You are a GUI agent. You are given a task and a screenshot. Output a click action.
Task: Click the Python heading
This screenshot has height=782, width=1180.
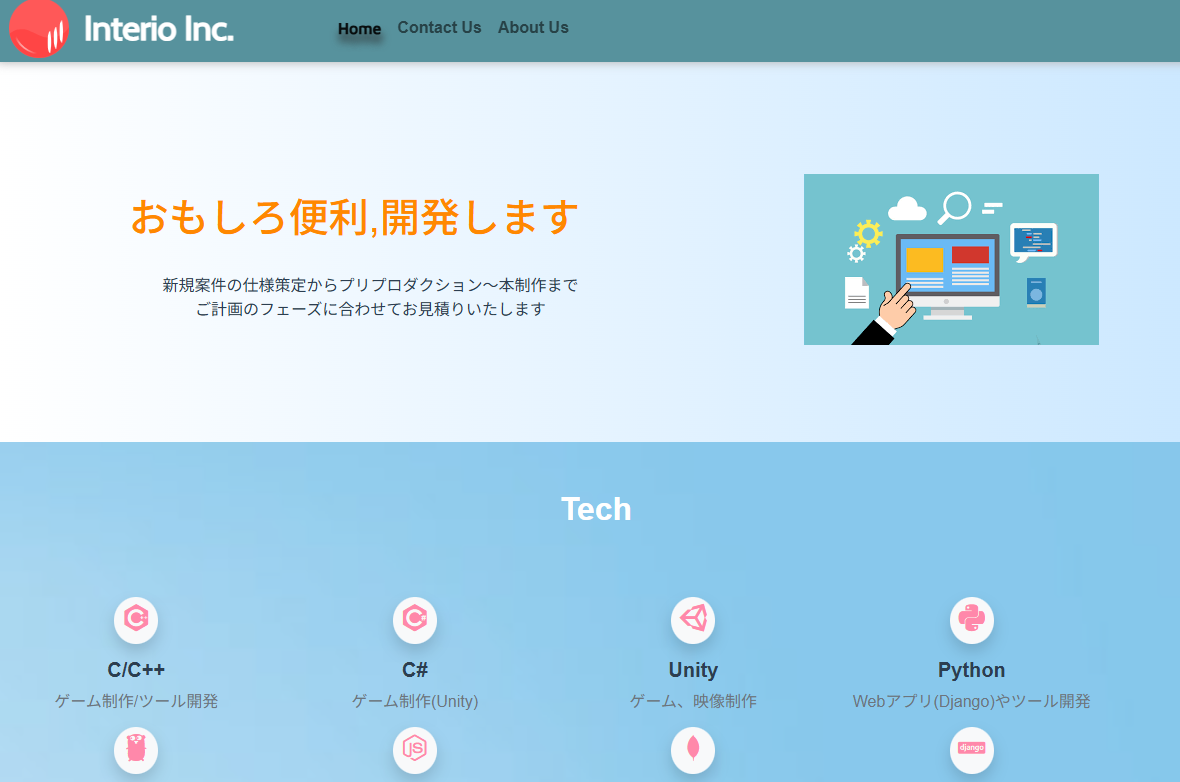[972, 670]
